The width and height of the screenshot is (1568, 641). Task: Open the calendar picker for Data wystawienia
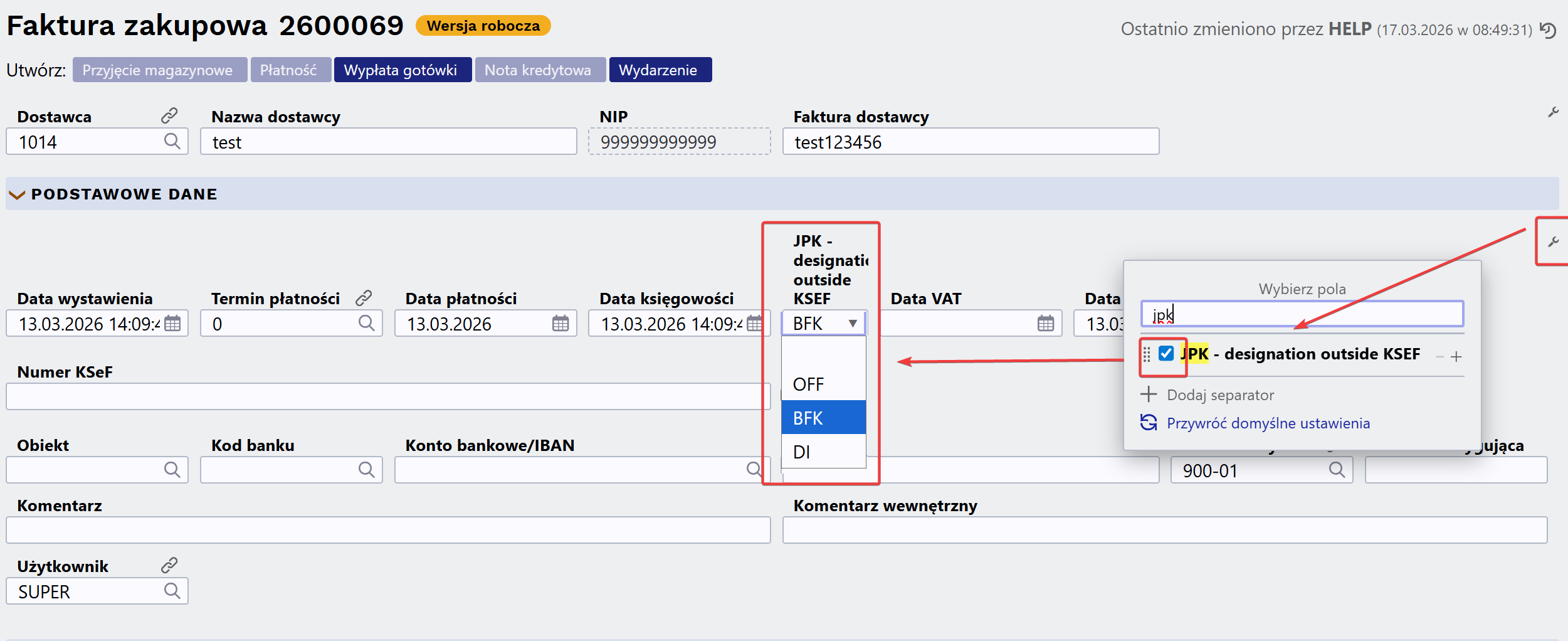[172, 324]
